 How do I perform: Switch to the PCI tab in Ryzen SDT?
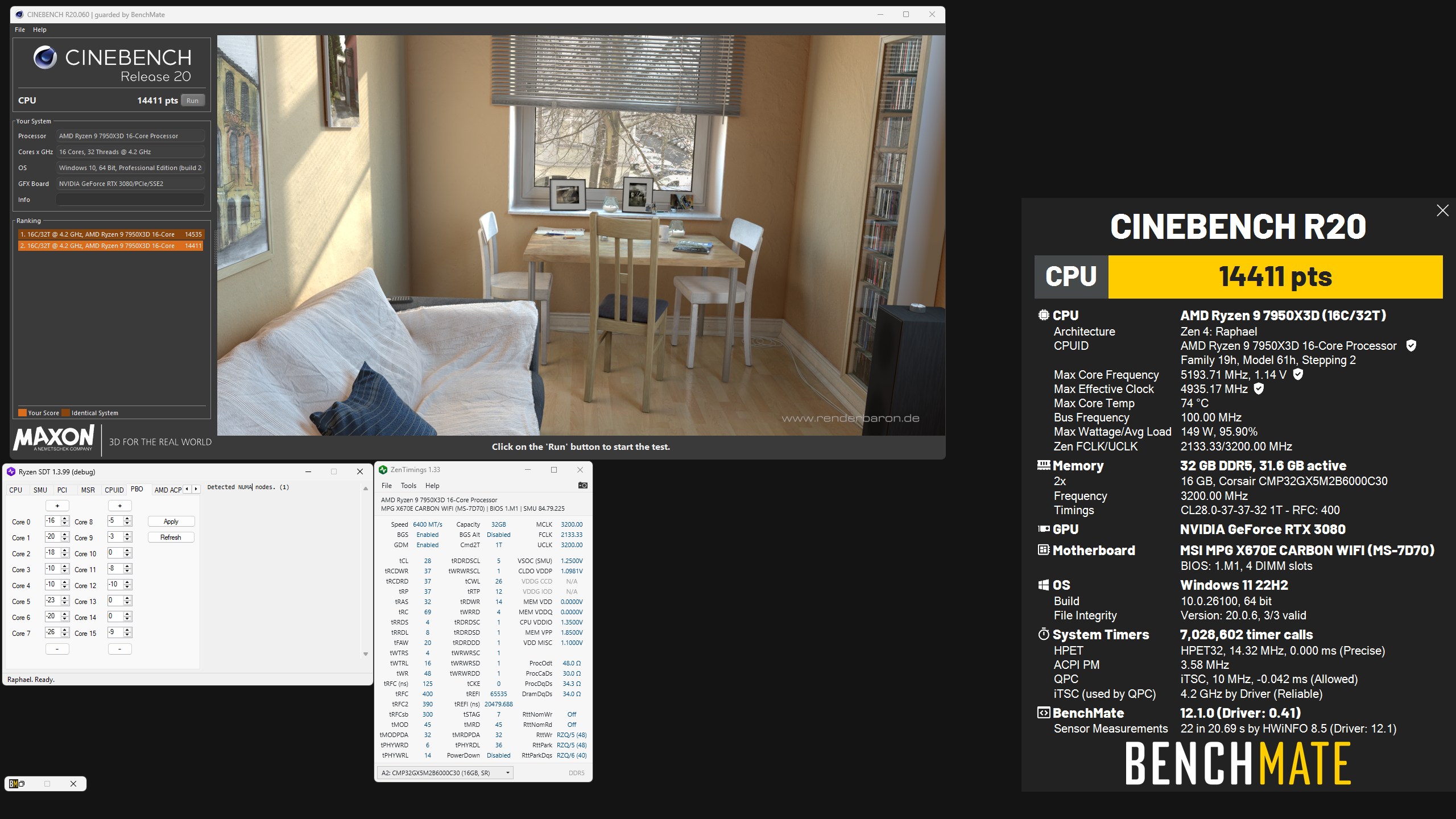(x=63, y=490)
